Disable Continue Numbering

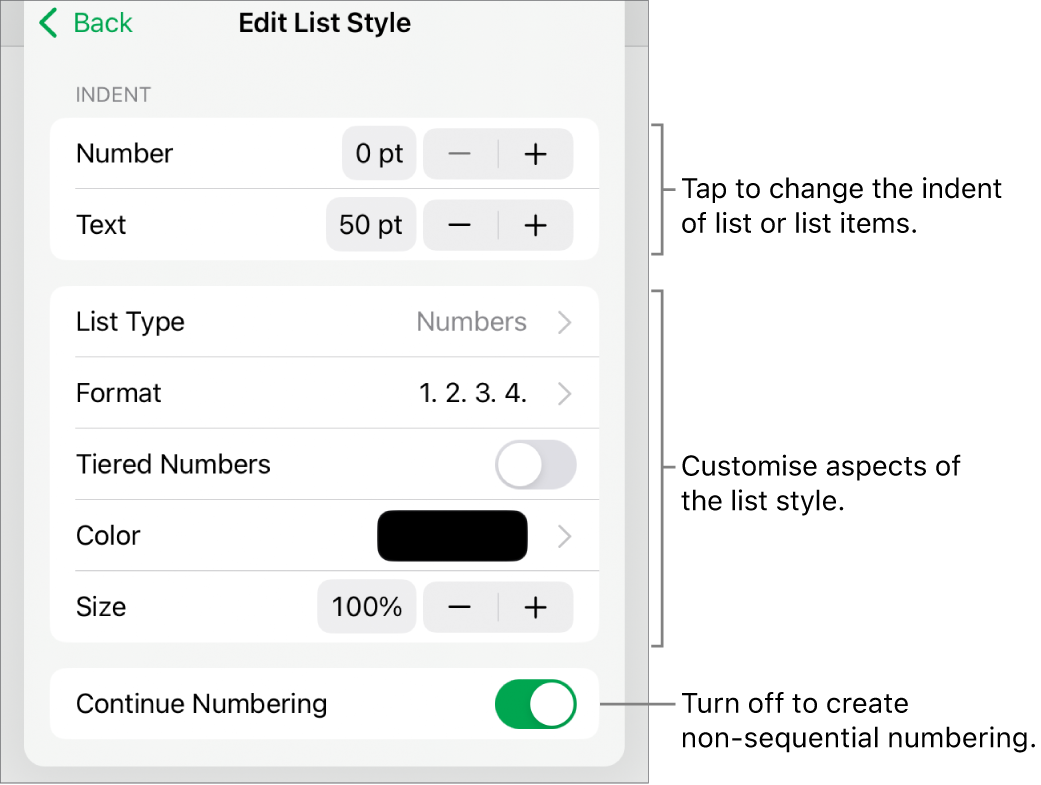click(x=535, y=704)
